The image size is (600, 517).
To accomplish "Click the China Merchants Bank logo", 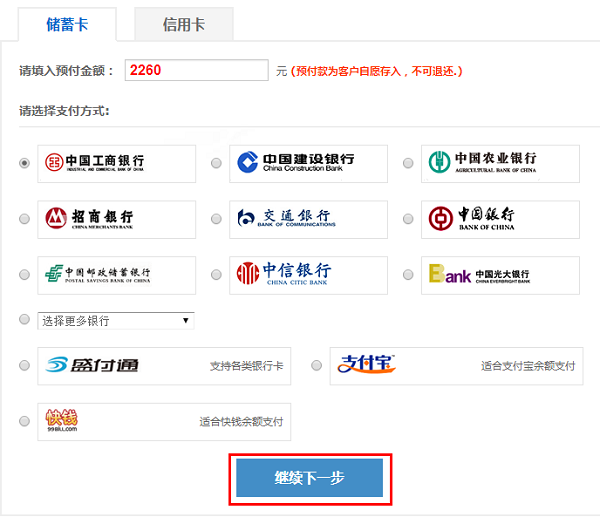I will (116, 218).
